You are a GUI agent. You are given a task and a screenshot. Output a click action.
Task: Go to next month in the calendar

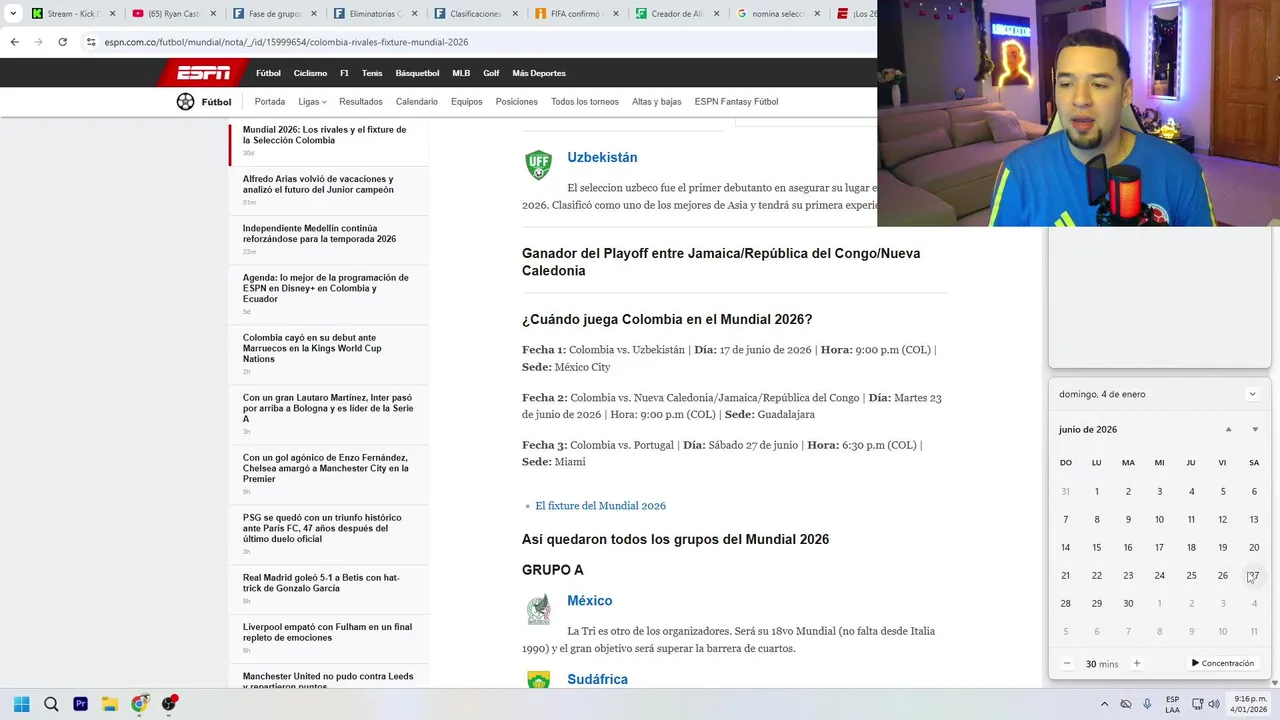[1255, 429]
